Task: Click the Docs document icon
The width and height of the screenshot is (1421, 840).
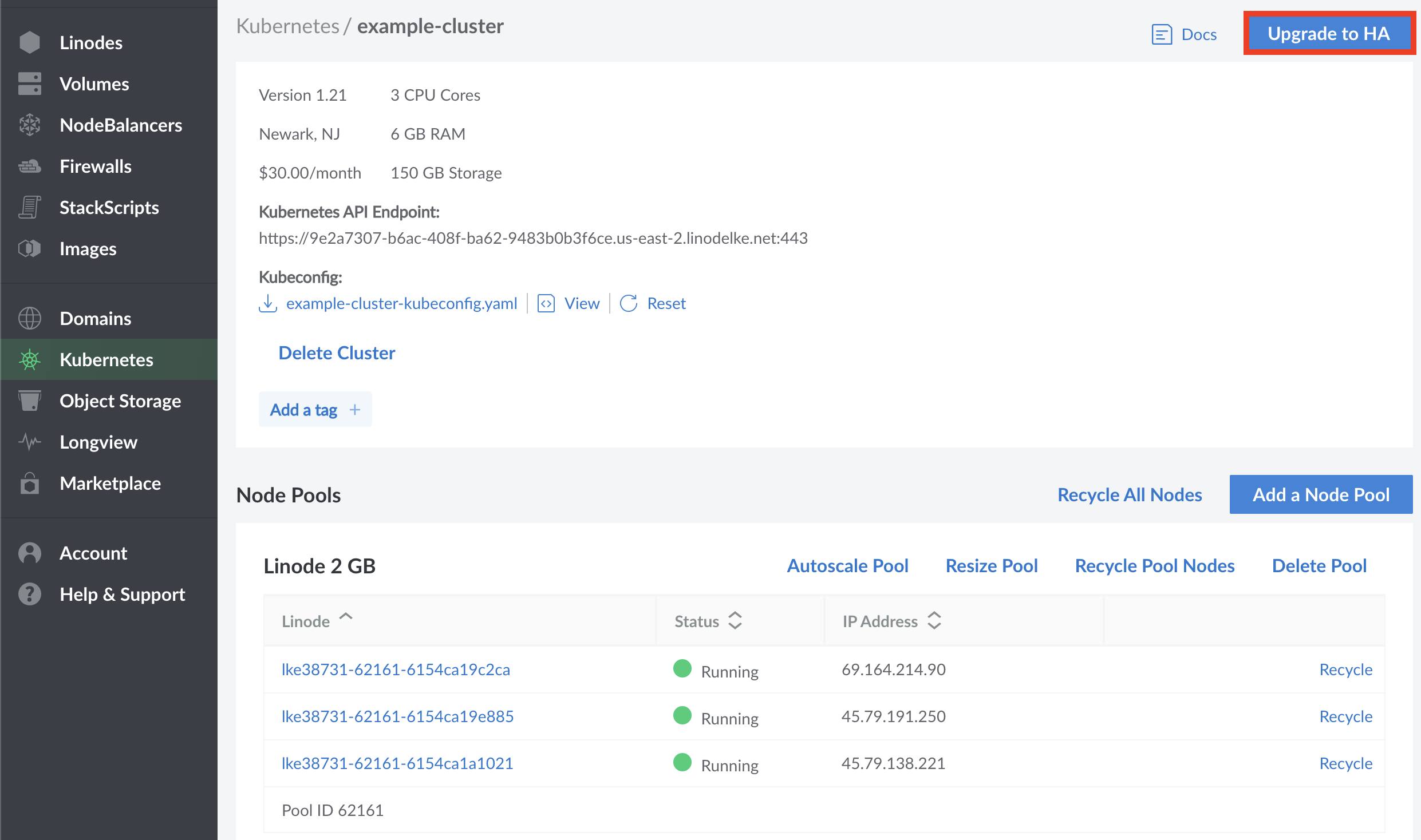Action: [1161, 34]
